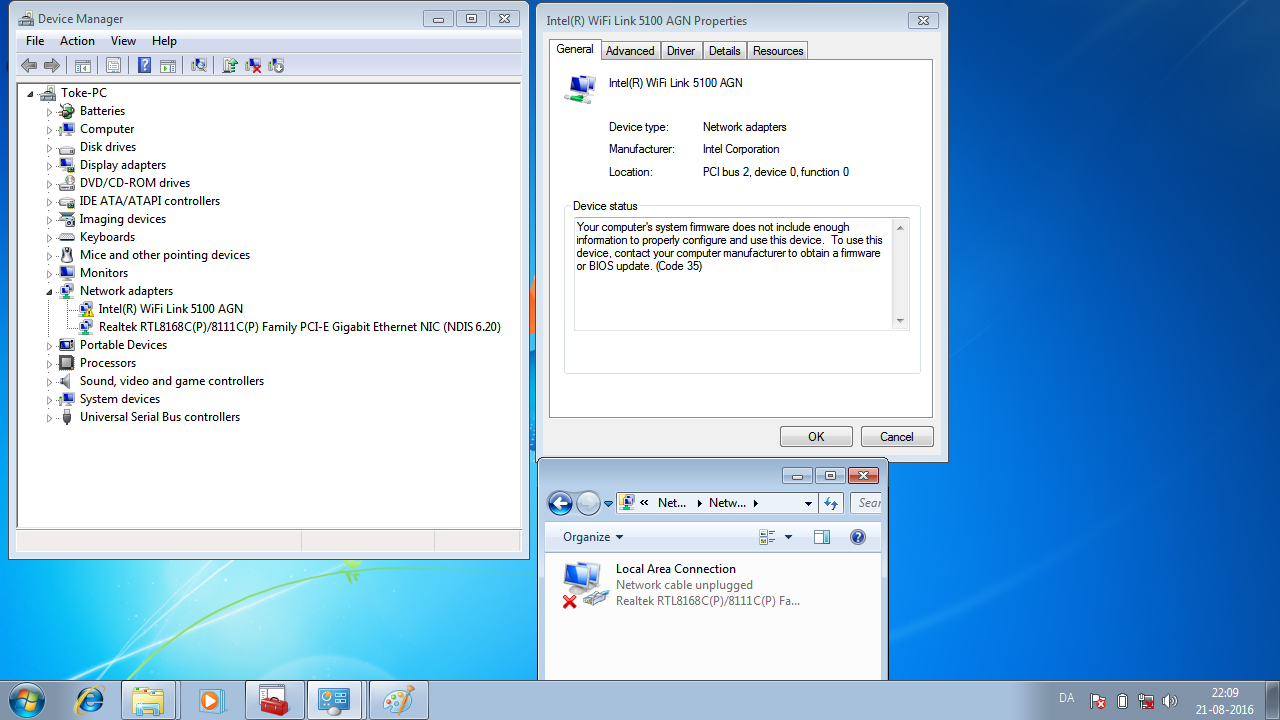Switch to the Driver tab
Screen dimensions: 1280x720
[681, 51]
